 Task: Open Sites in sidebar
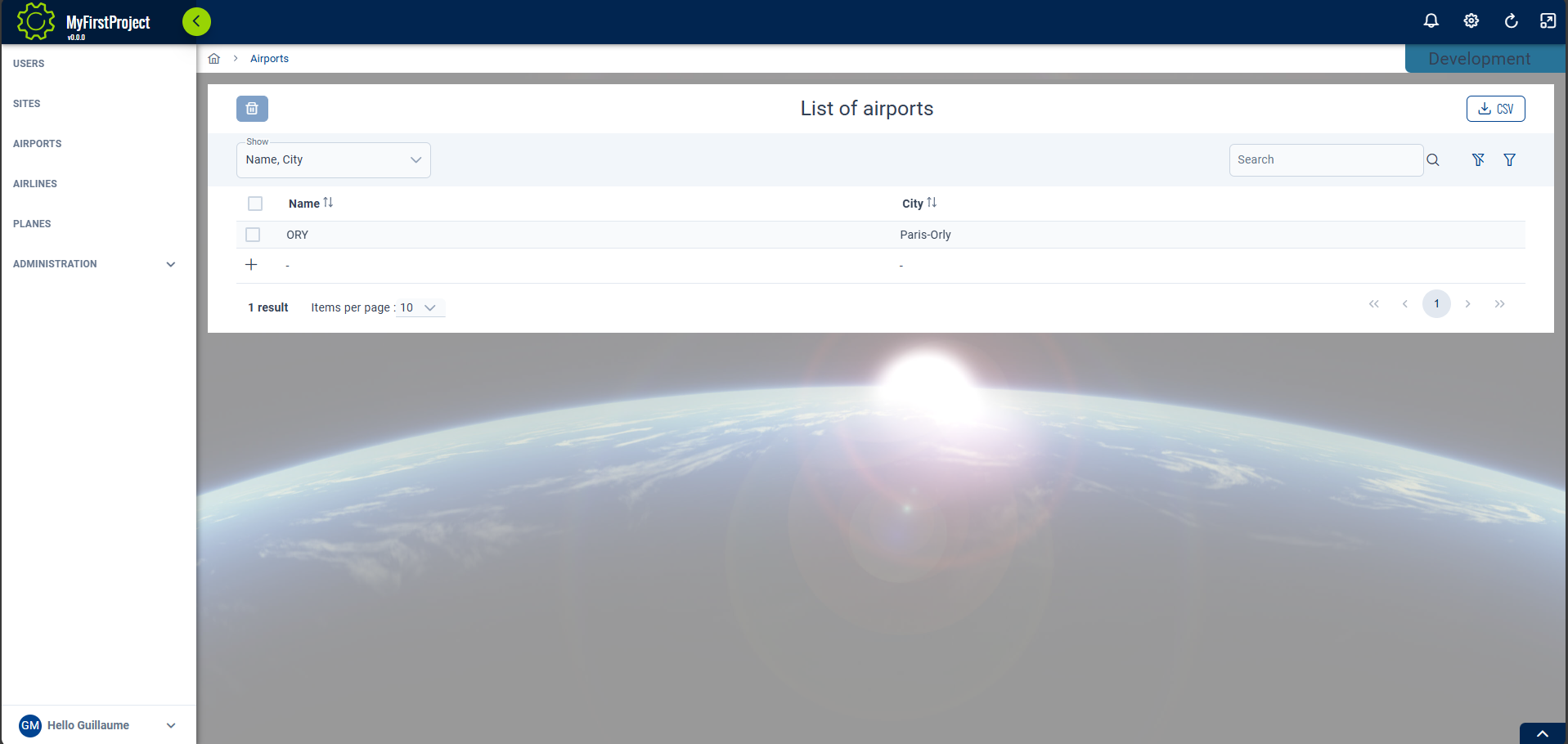27,104
